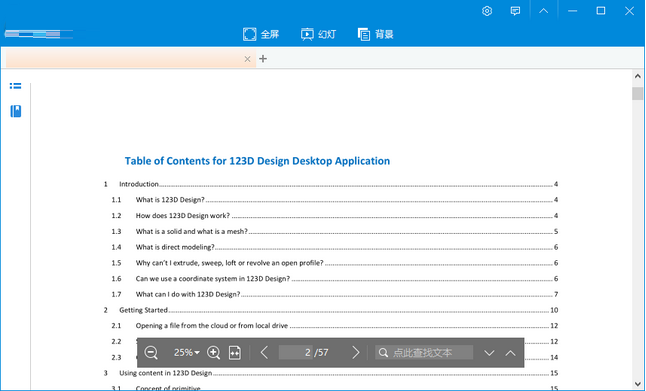Click the scrollbar down arrow
646x391 pixels.
pos(637,384)
